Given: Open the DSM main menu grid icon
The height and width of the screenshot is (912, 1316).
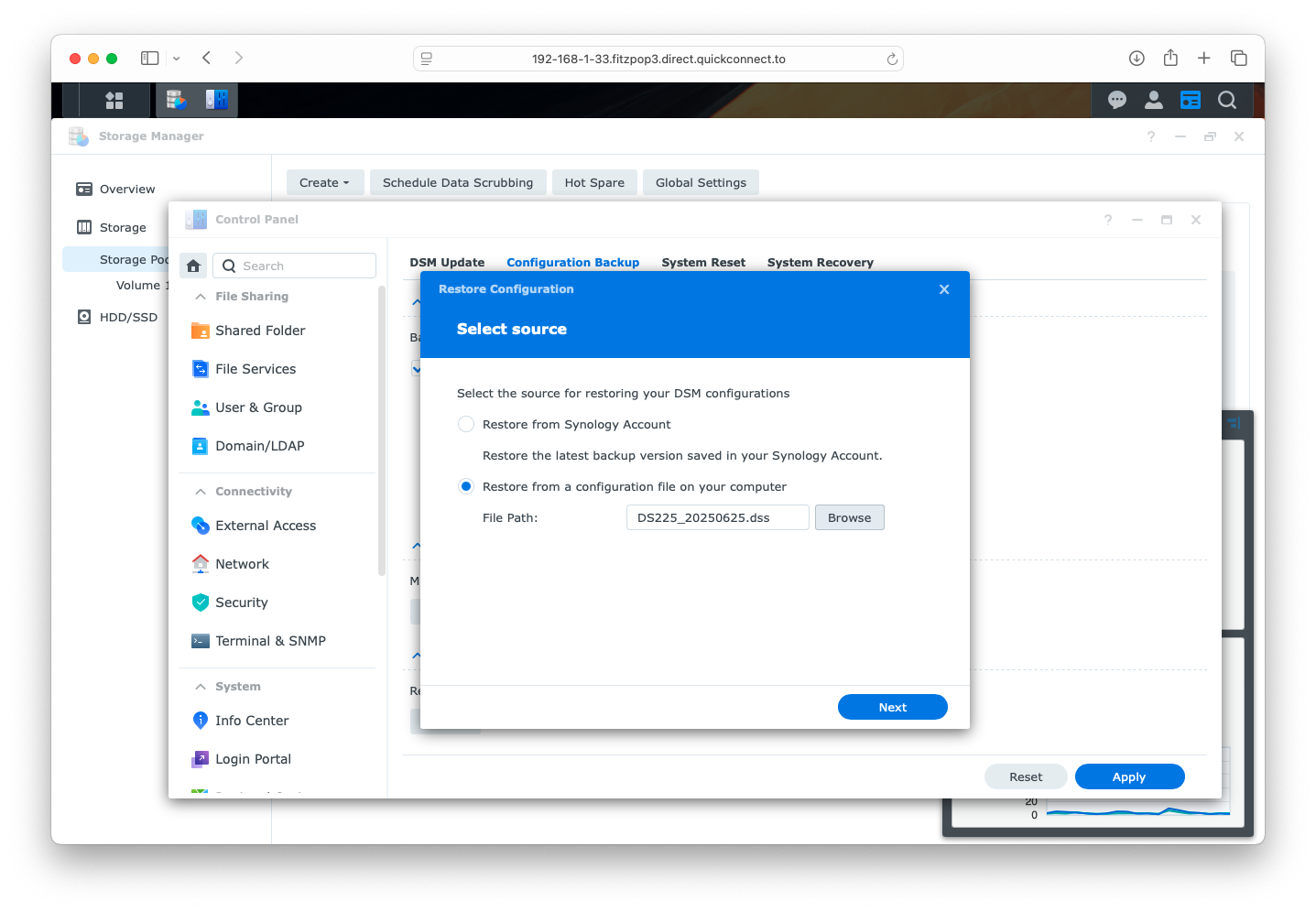Looking at the screenshot, I should pos(114,100).
